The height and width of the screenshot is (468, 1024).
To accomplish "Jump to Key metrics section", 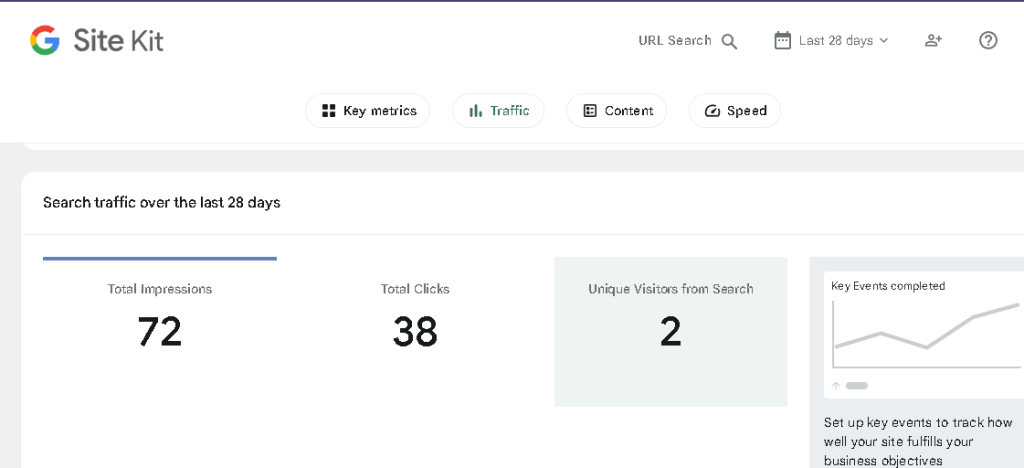I will click(x=368, y=111).
